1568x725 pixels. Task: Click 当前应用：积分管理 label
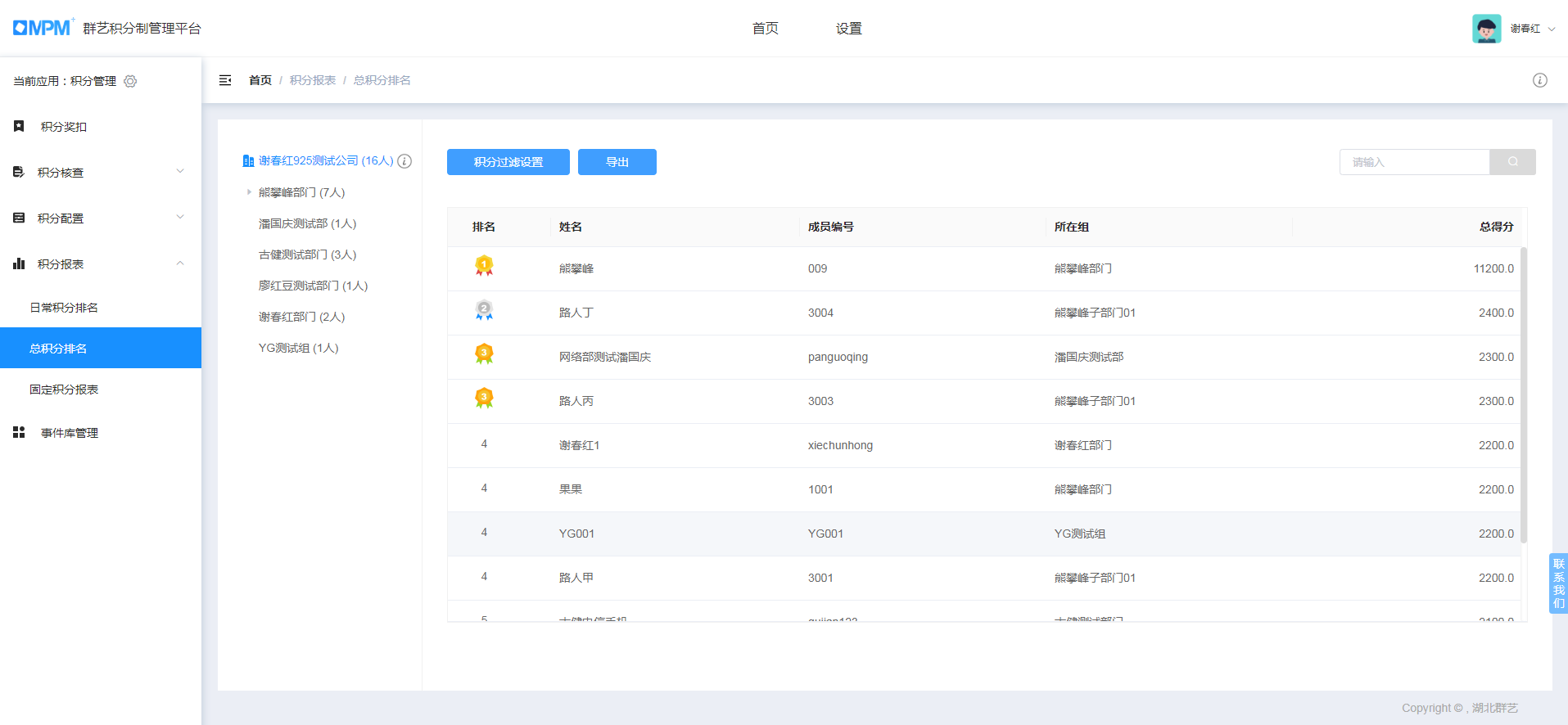(x=65, y=81)
